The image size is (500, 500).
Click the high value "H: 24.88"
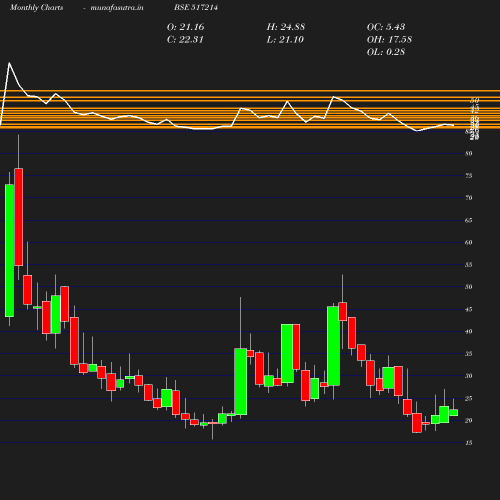pyautogui.click(x=286, y=27)
